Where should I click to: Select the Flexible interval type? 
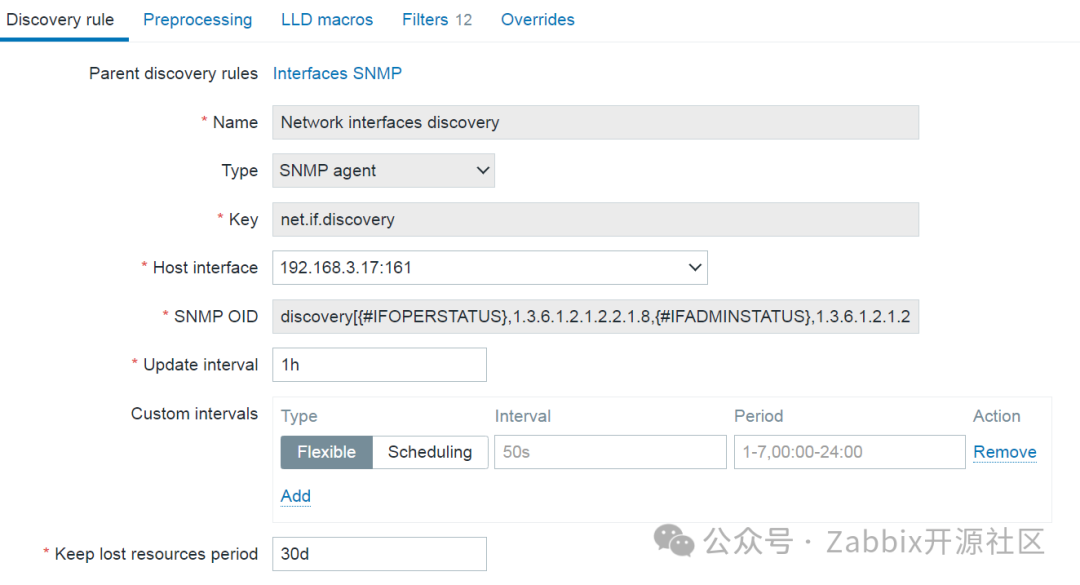tap(326, 452)
